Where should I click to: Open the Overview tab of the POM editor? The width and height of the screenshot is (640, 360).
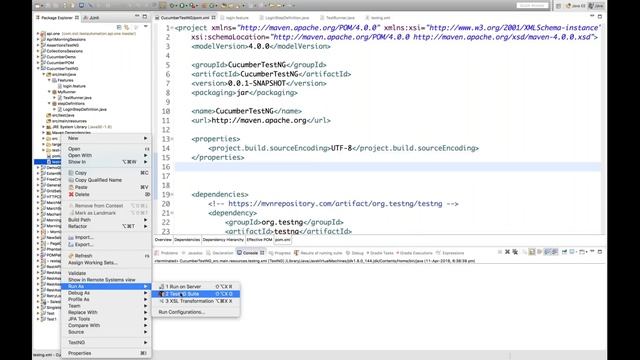(163, 240)
